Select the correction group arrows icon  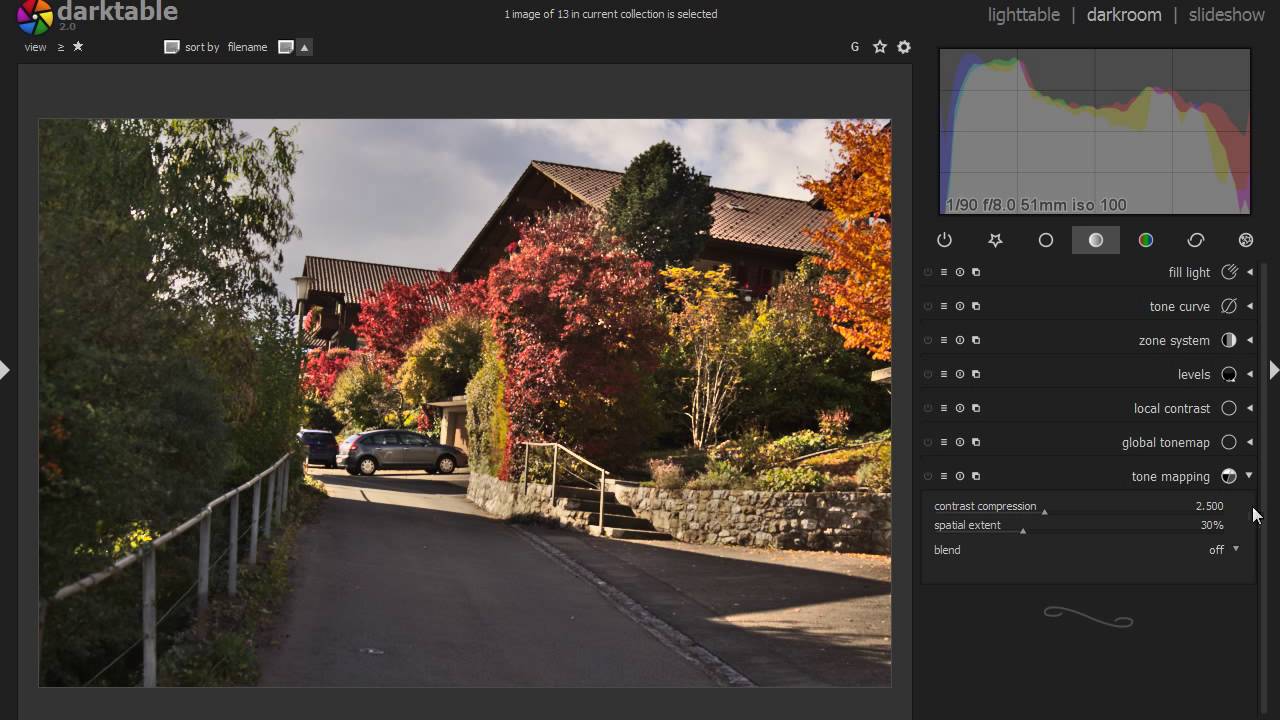(x=1196, y=240)
